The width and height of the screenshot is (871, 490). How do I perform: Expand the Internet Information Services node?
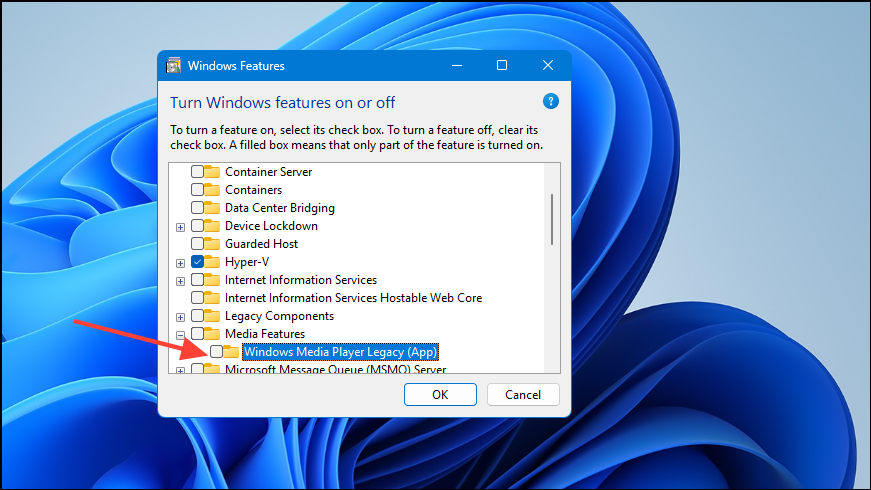pyautogui.click(x=181, y=281)
